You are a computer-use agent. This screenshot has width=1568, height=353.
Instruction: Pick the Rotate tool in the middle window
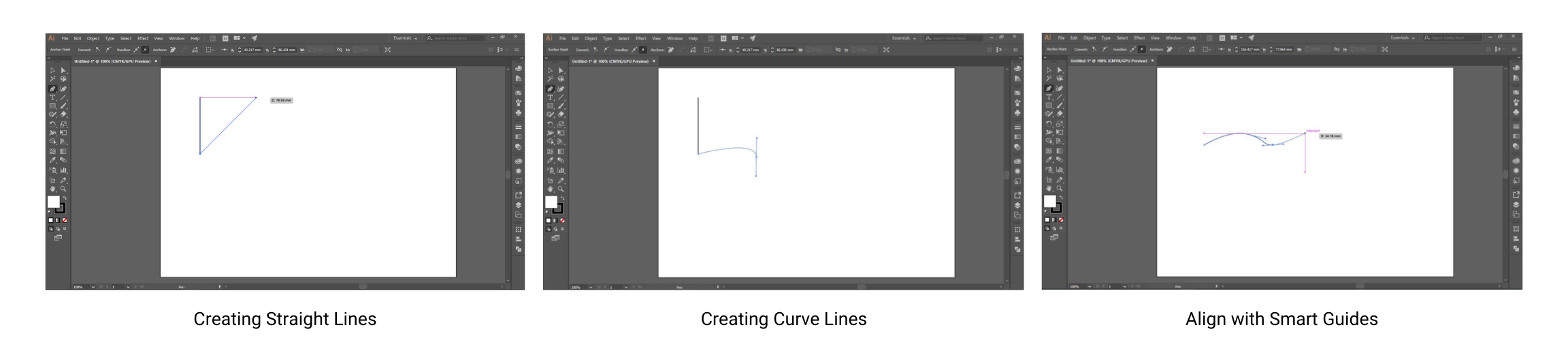(550, 124)
